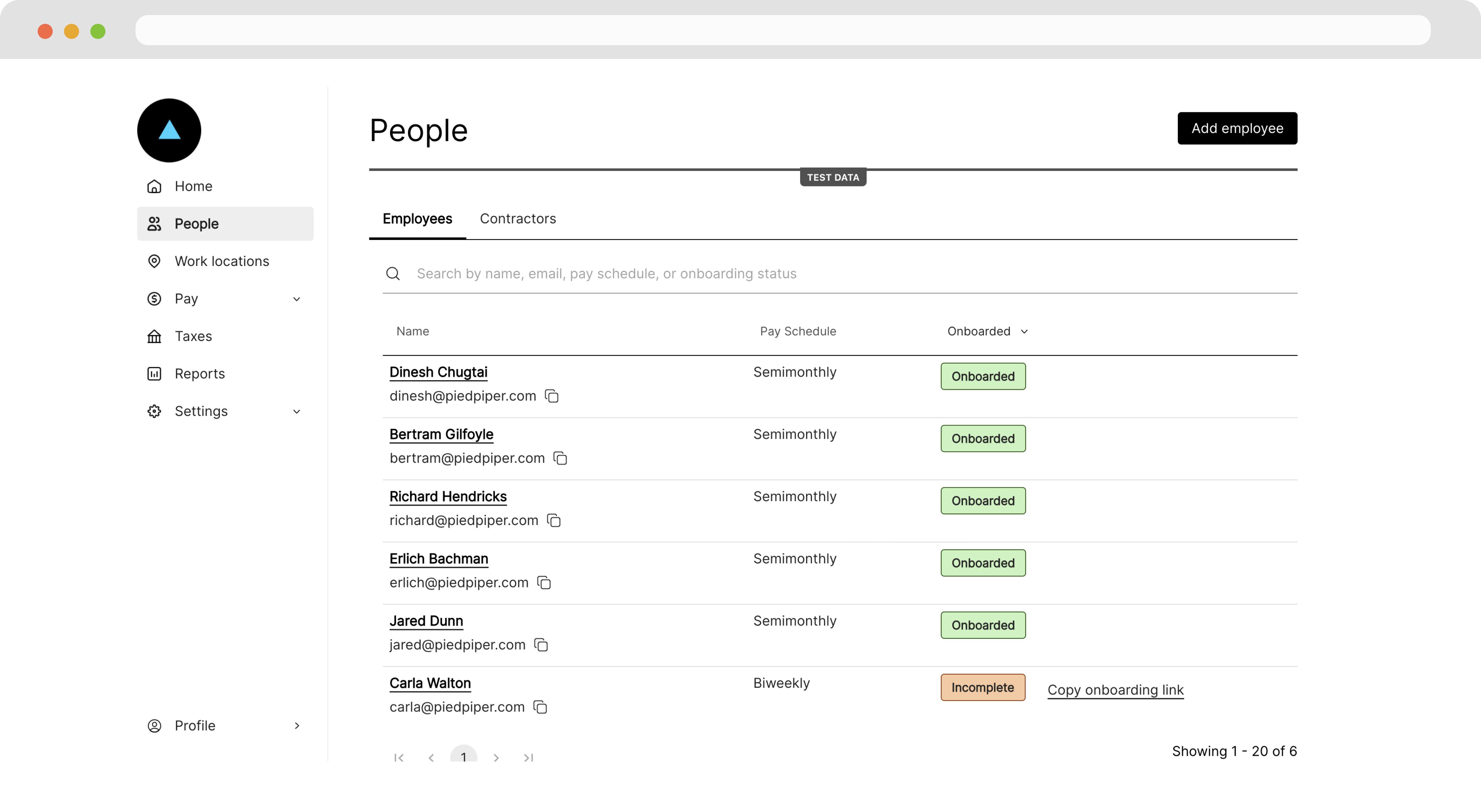Click the Reports chart icon
1481x812 pixels.
154,374
